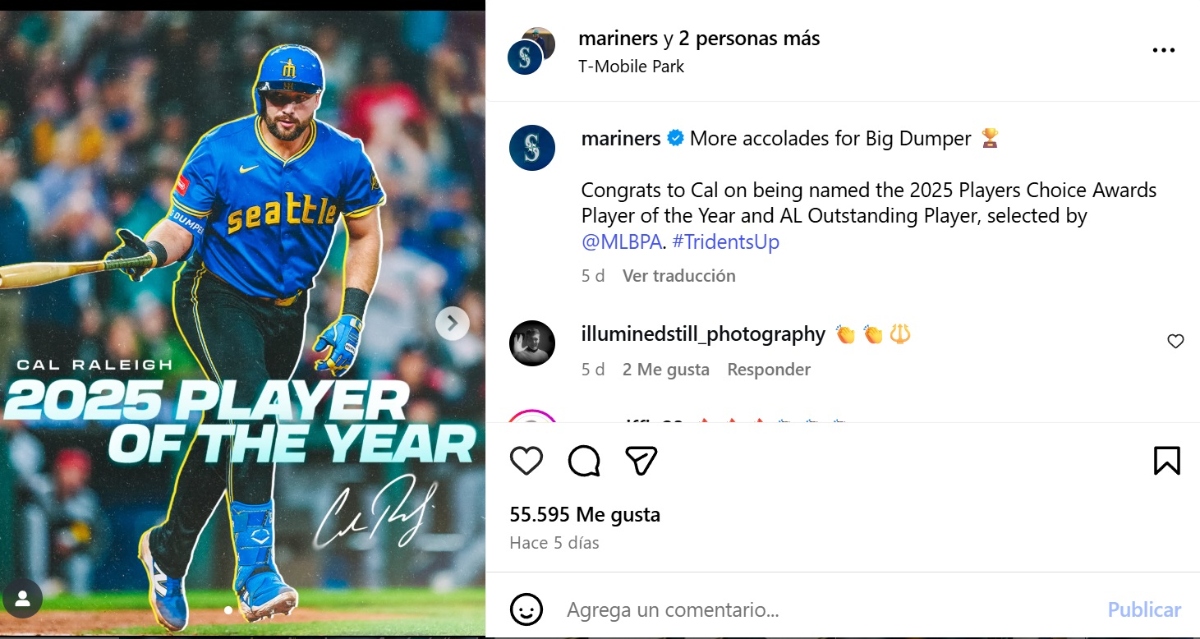Save the post with the bookmark icon
The image size is (1200, 639).
pos(1166,460)
